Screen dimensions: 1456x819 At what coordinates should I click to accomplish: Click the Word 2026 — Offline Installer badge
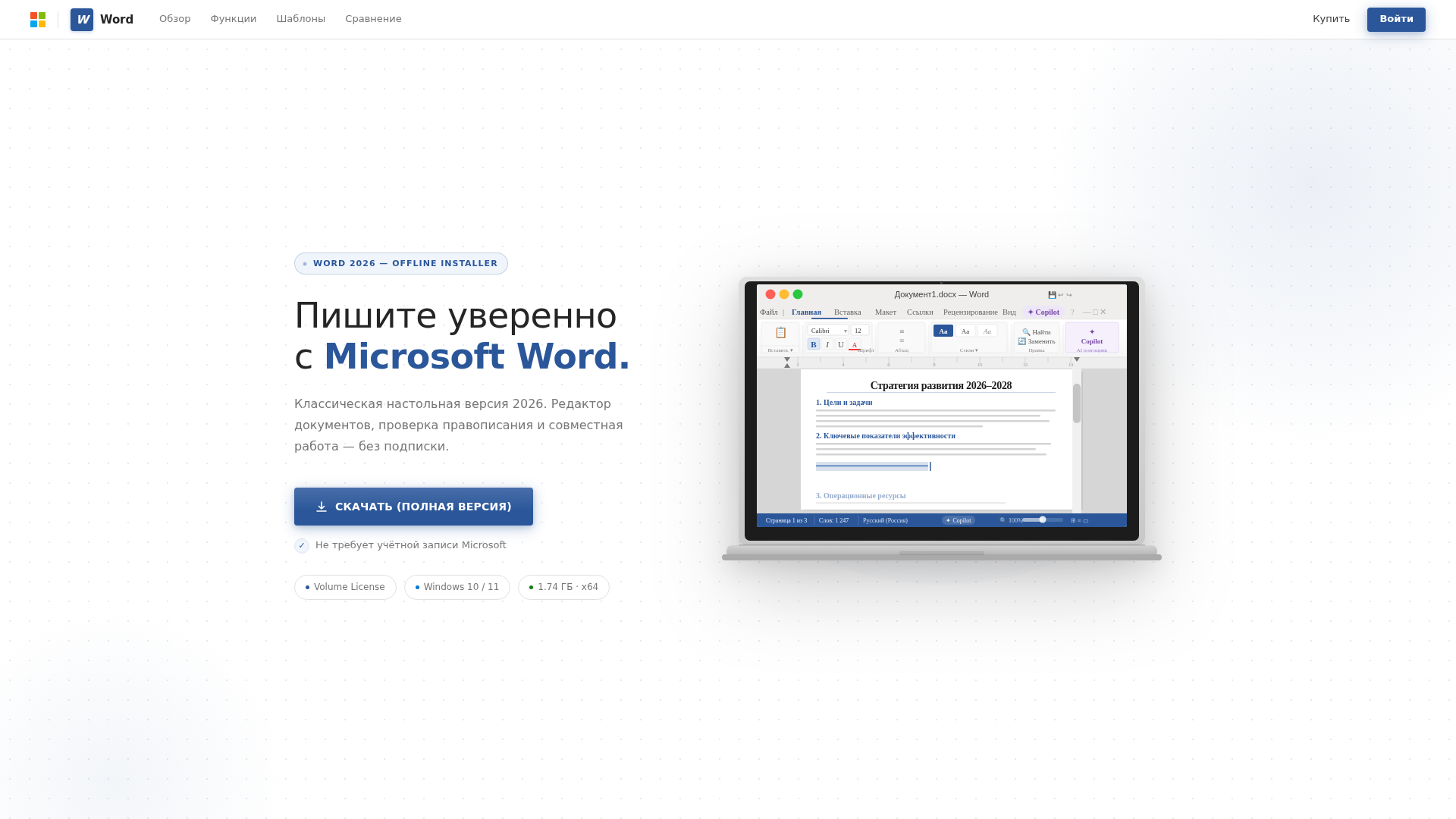[401, 264]
